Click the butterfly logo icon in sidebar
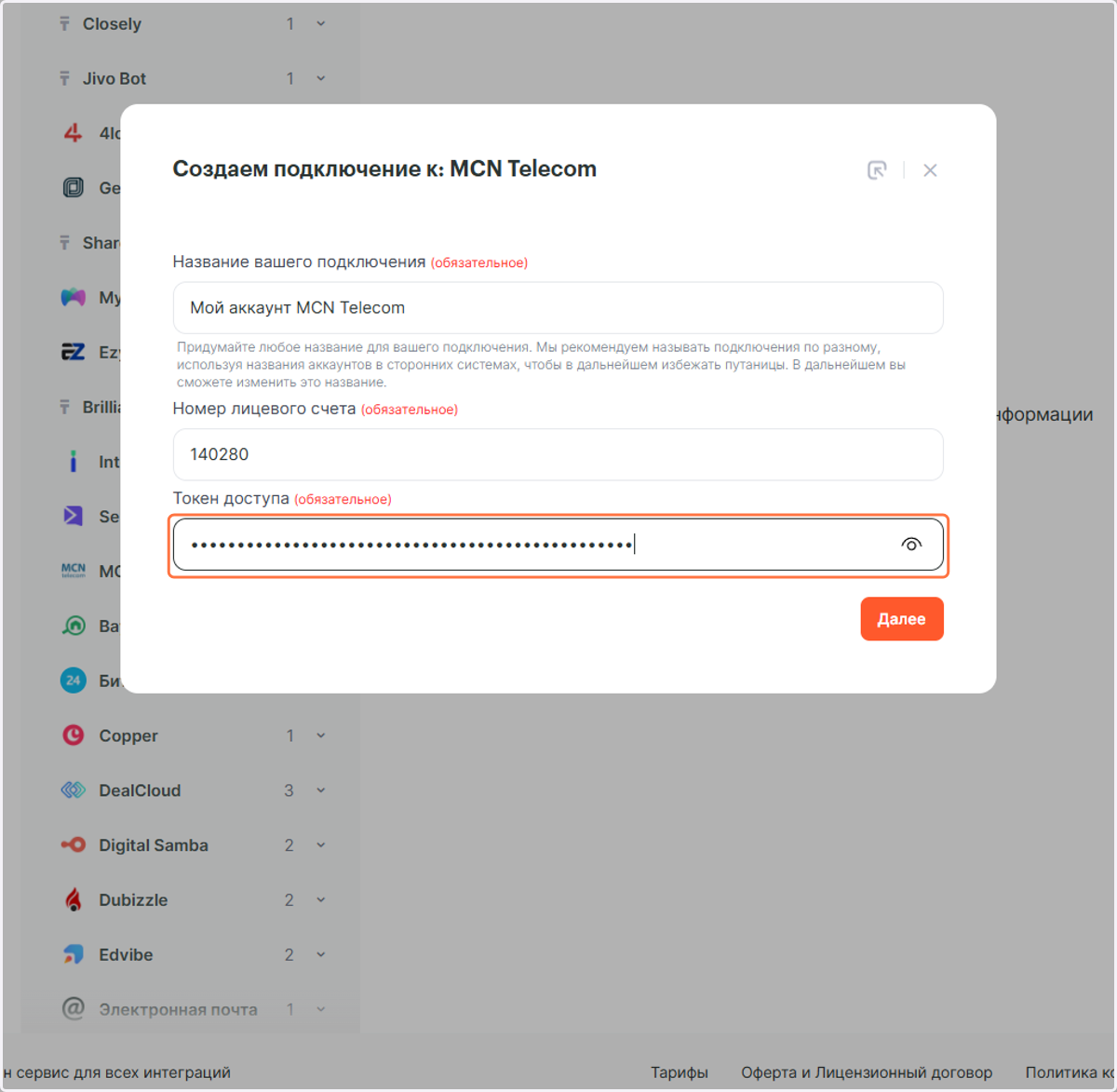This screenshot has height=1092, width=1117. 74,298
